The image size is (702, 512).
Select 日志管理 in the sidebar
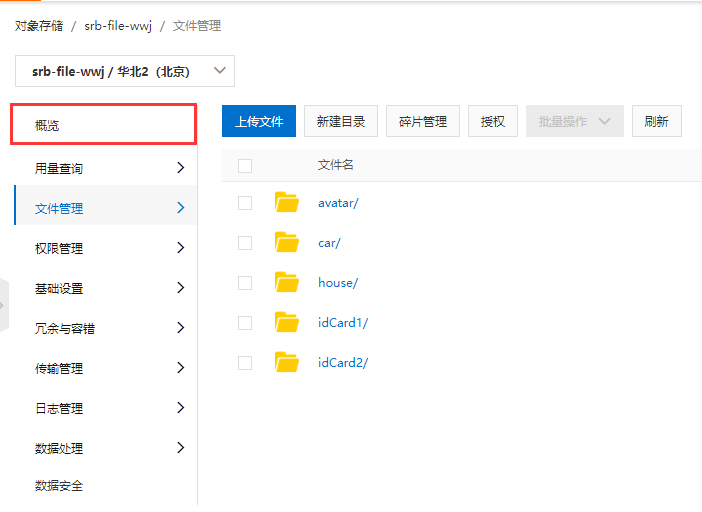tap(106, 408)
